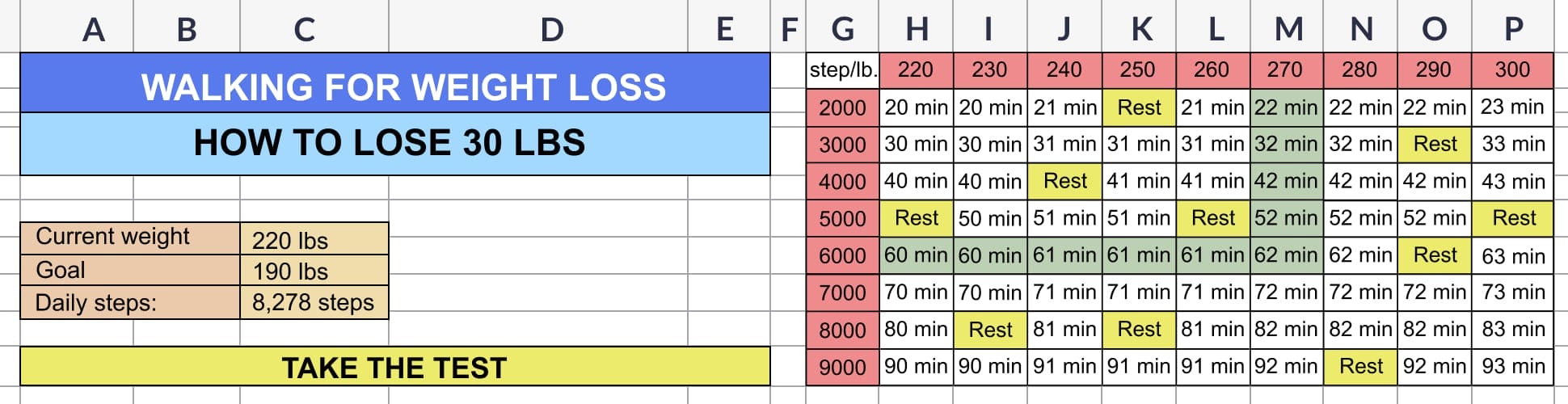Select the 93 min cell
Viewport: 1568px width, 404px height.
[1512, 366]
